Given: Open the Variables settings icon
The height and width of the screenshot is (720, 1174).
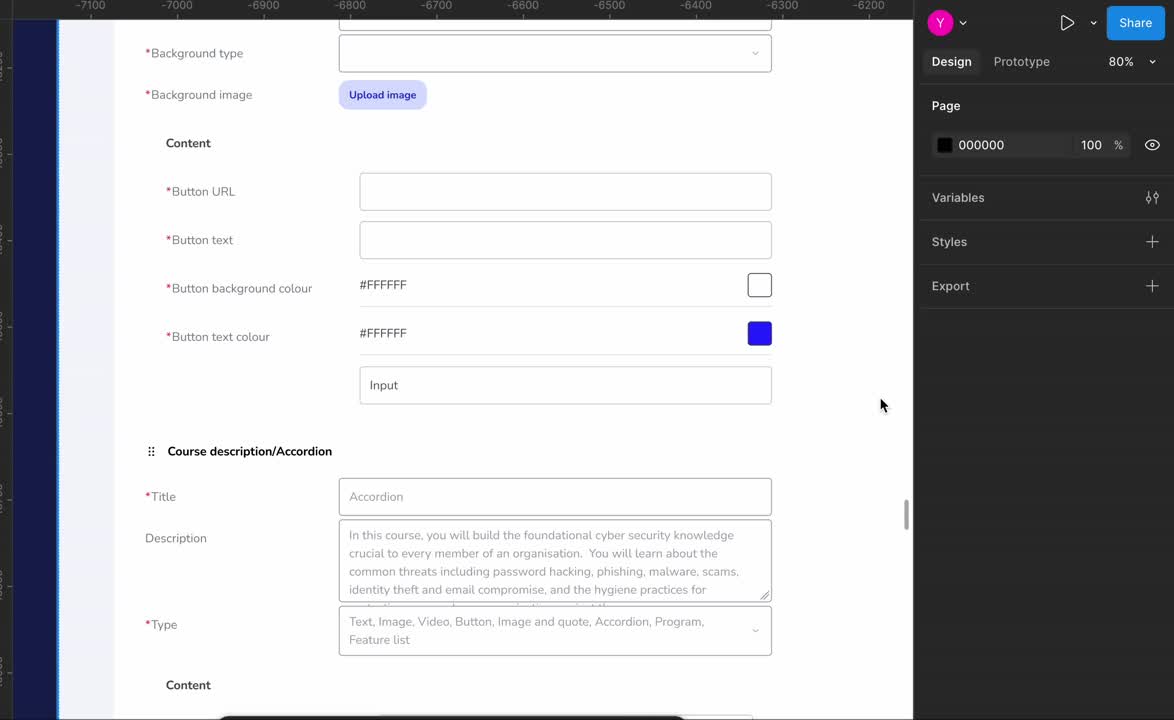Looking at the screenshot, I should 1152,198.
